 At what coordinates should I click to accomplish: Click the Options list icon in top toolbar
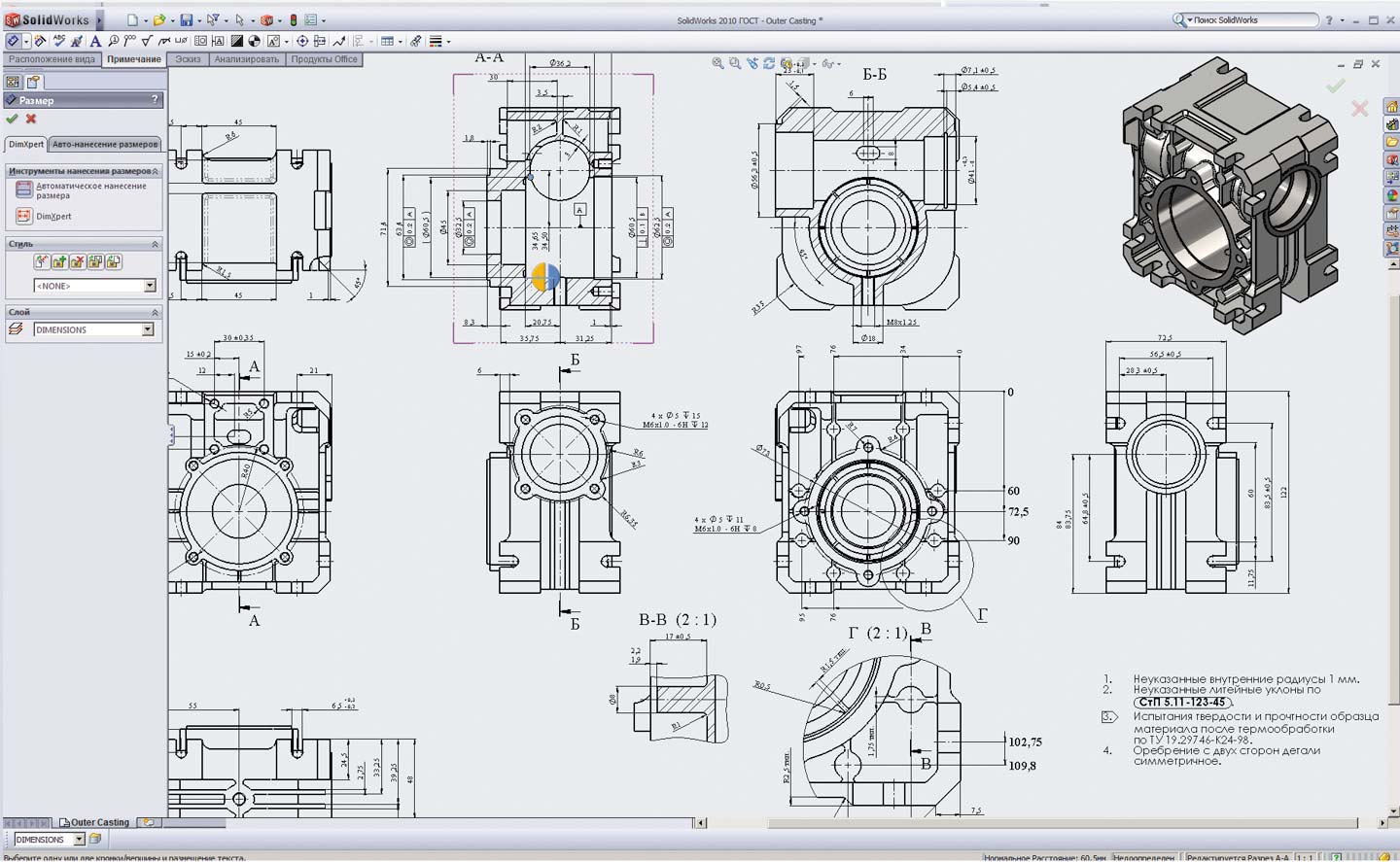[x=311, y=19]
